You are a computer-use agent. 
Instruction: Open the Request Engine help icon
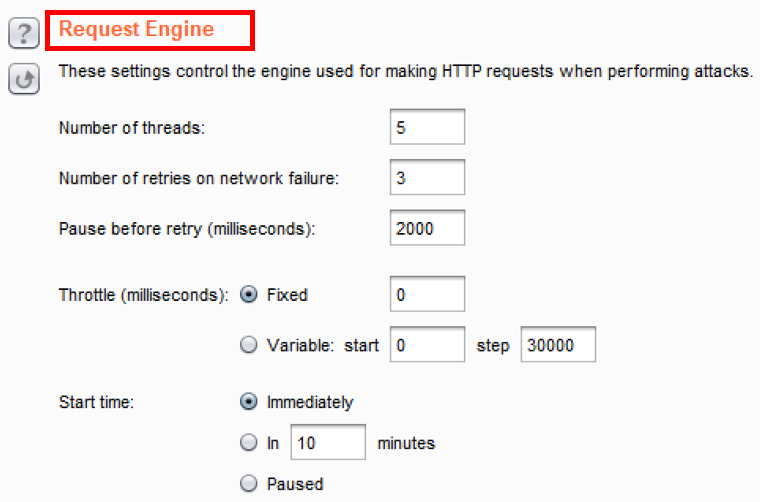(x=22, y=33)
